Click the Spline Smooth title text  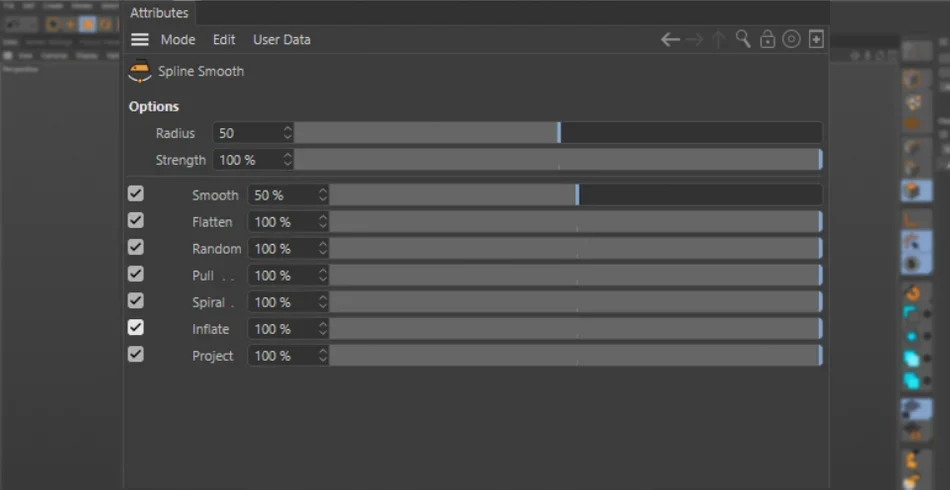coord(201,71)
